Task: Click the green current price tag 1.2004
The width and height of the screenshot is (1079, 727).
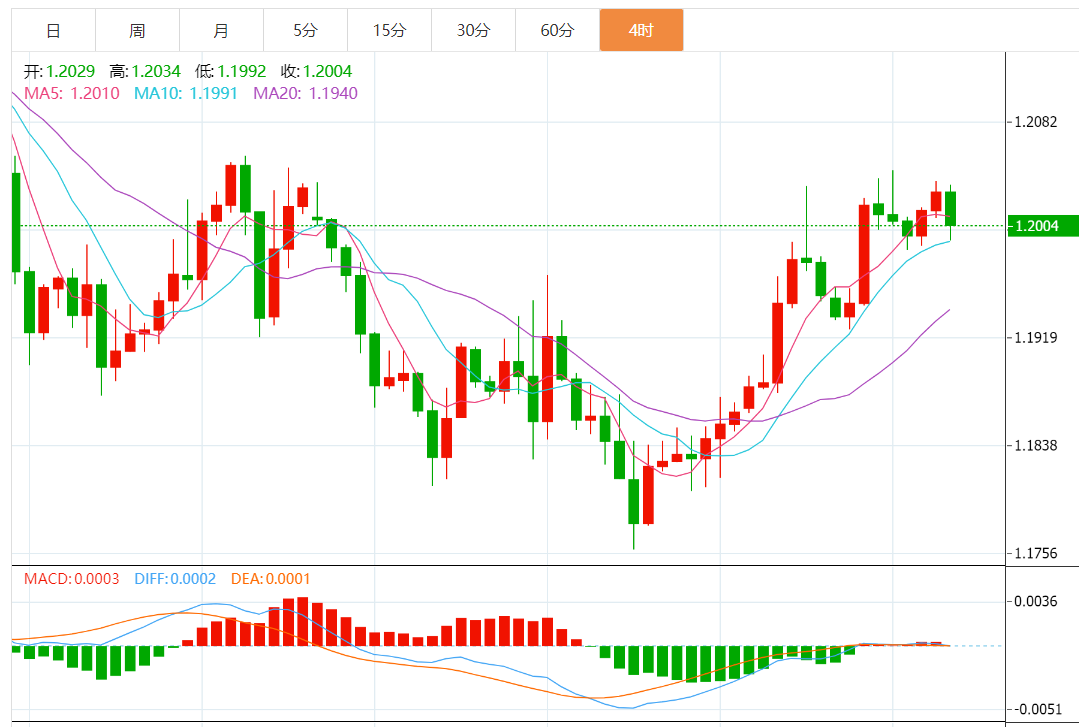Action: point(1043,226)
